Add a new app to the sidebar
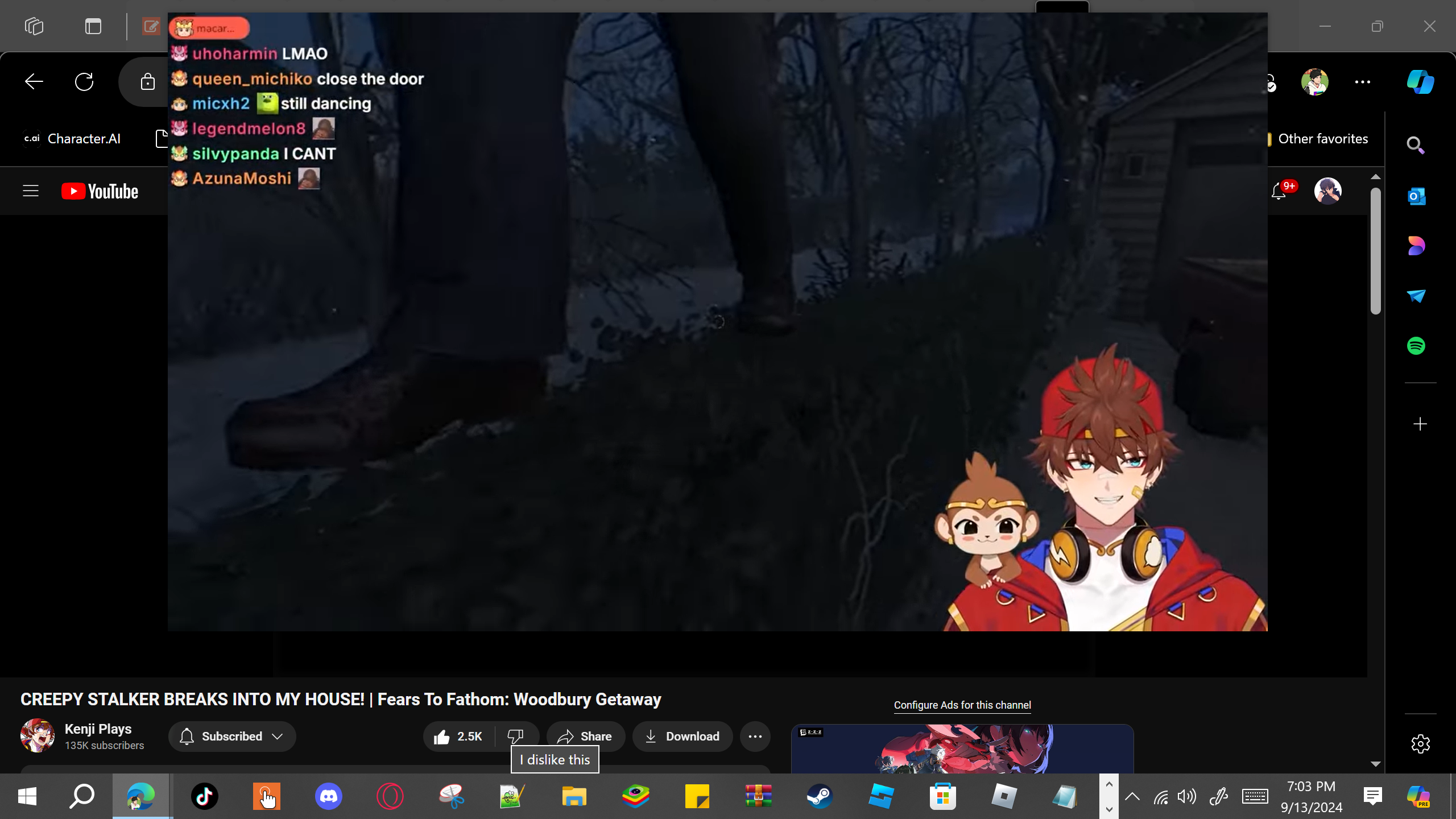This screenshot has width=1456, height=819. pos(1420,424)
